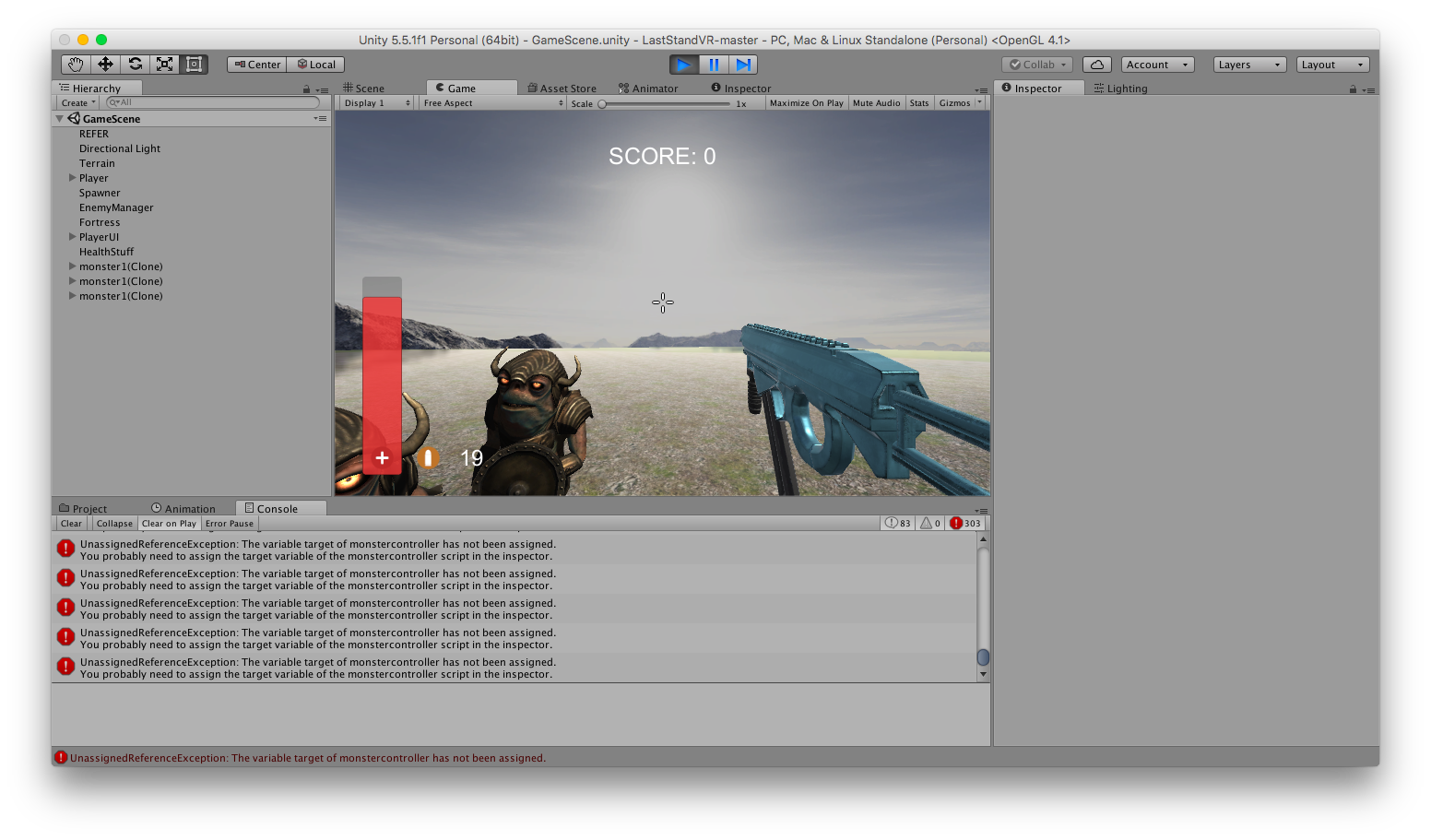This screenshot has width=1431, height=840.
Task: Toggle errors filter showing 303
Action: tap(965, 524)
